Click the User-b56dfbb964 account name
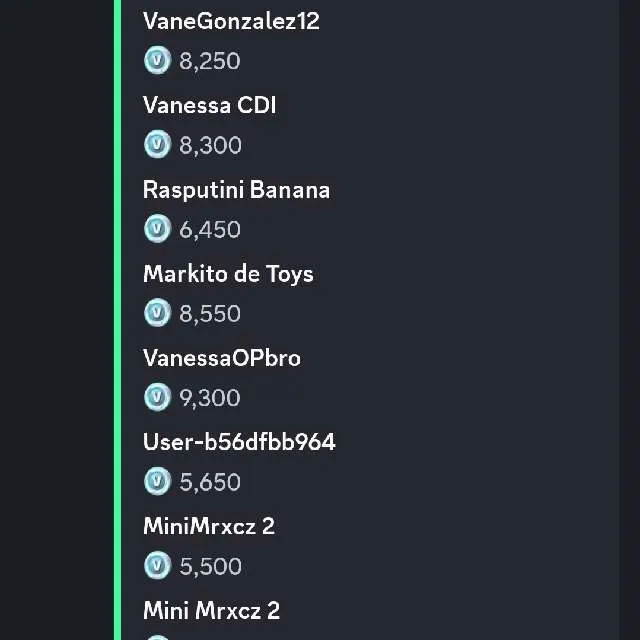The height and width of the screenshot is (640, 640). coord(239,441)
